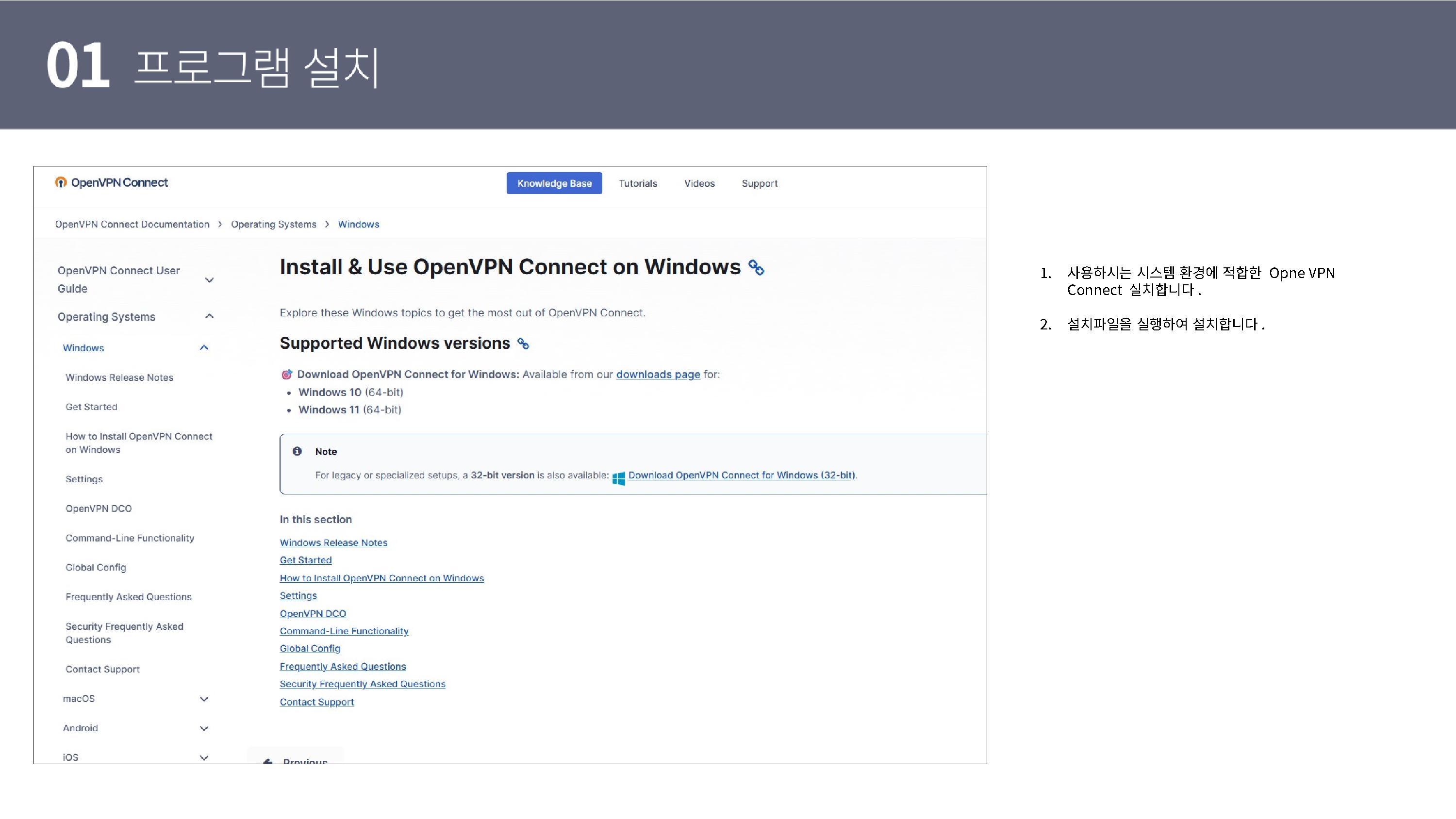Select OpenVPN Connect User Guide sidebar item
1456x819 pixels.
click(119, 280)
